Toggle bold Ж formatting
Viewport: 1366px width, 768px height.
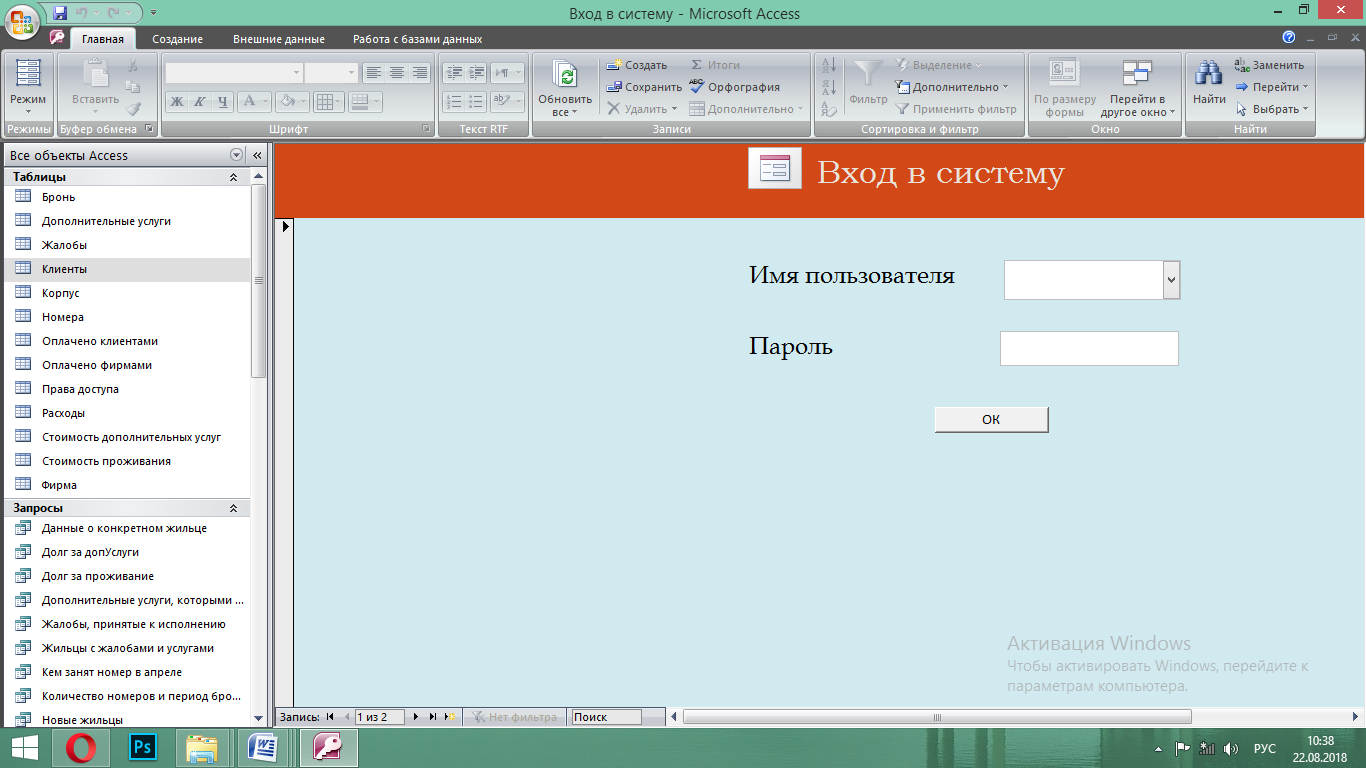point(176,101)
